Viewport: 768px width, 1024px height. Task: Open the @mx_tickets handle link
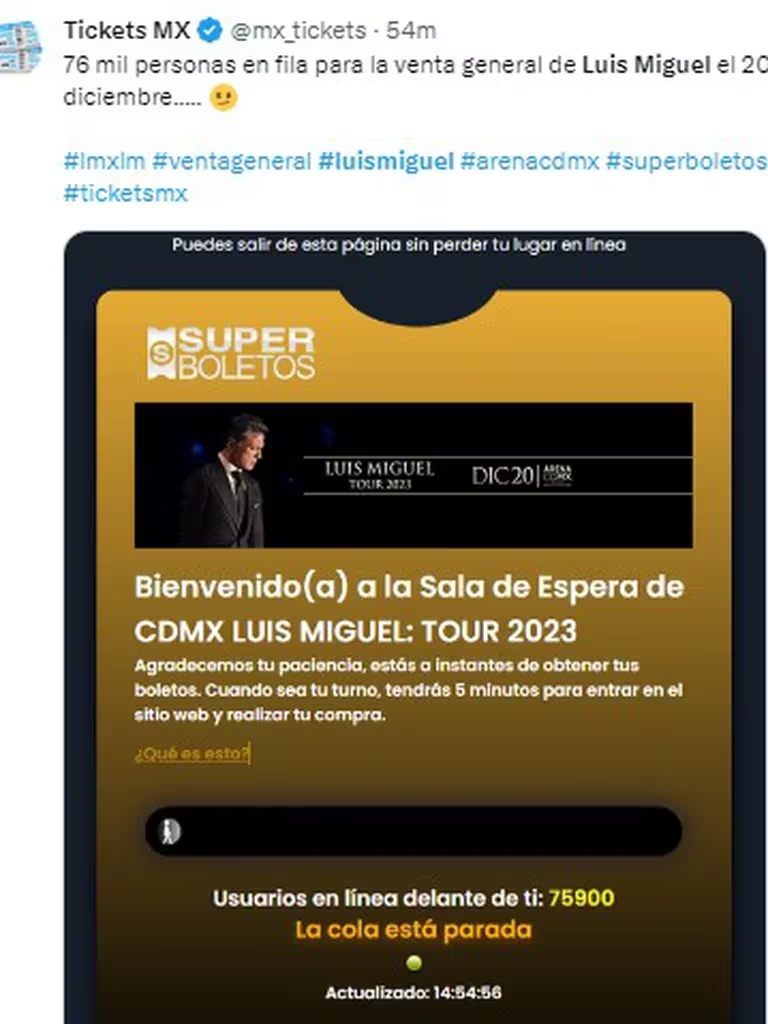[x=298, y=31]
